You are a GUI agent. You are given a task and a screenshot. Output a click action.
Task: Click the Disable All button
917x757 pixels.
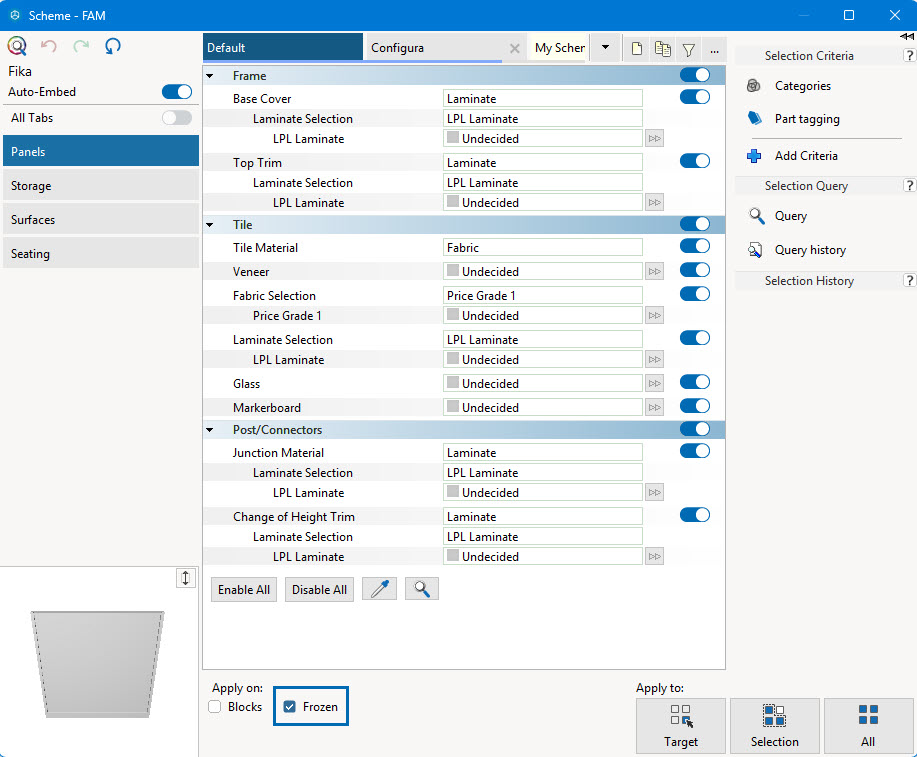tap(319, 590)
